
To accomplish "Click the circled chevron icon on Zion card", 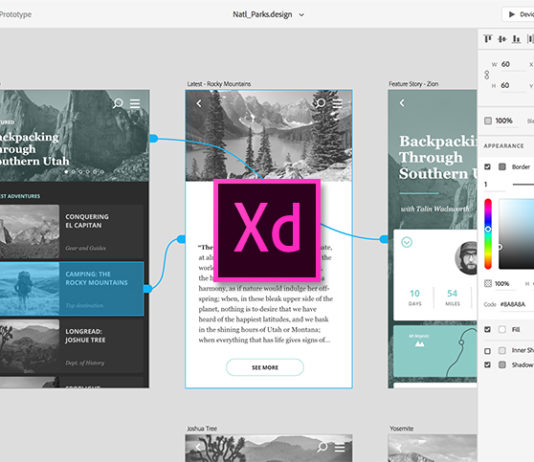I will [x=407, y=242].
